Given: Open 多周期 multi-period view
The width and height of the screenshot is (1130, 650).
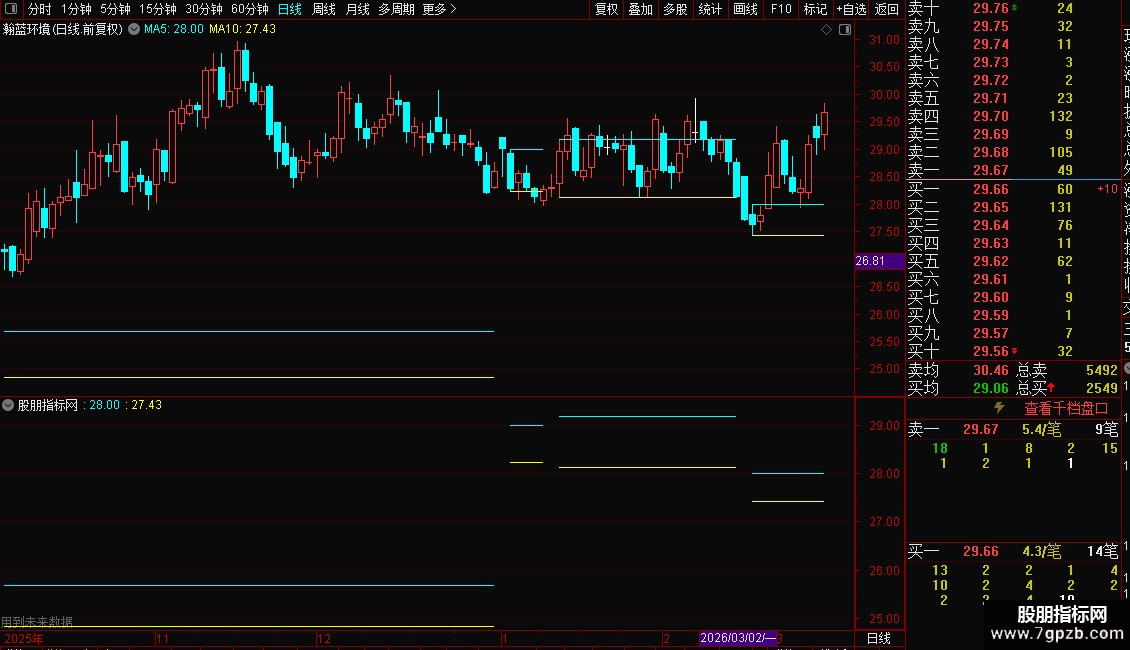Looking at the screenshot, I should coord(396,9).
